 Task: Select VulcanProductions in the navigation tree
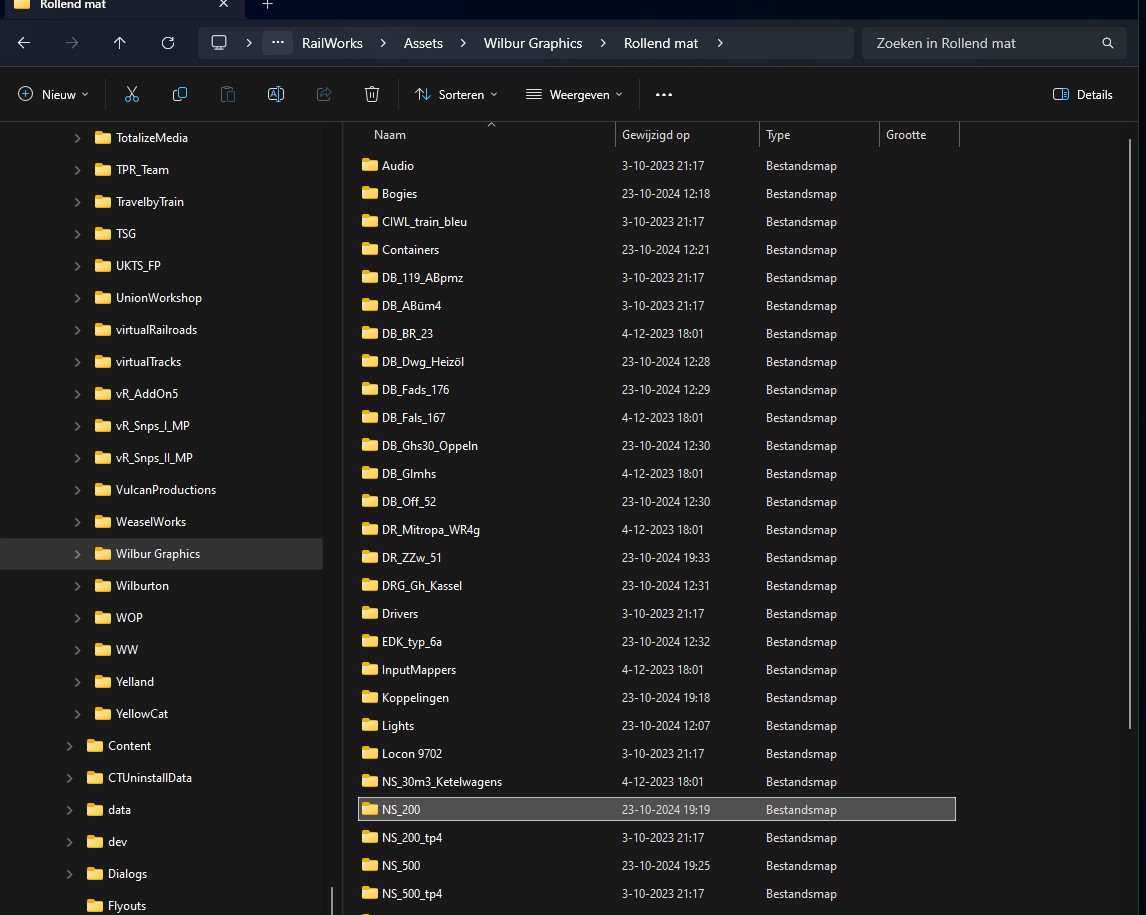(x=166, y=490)
